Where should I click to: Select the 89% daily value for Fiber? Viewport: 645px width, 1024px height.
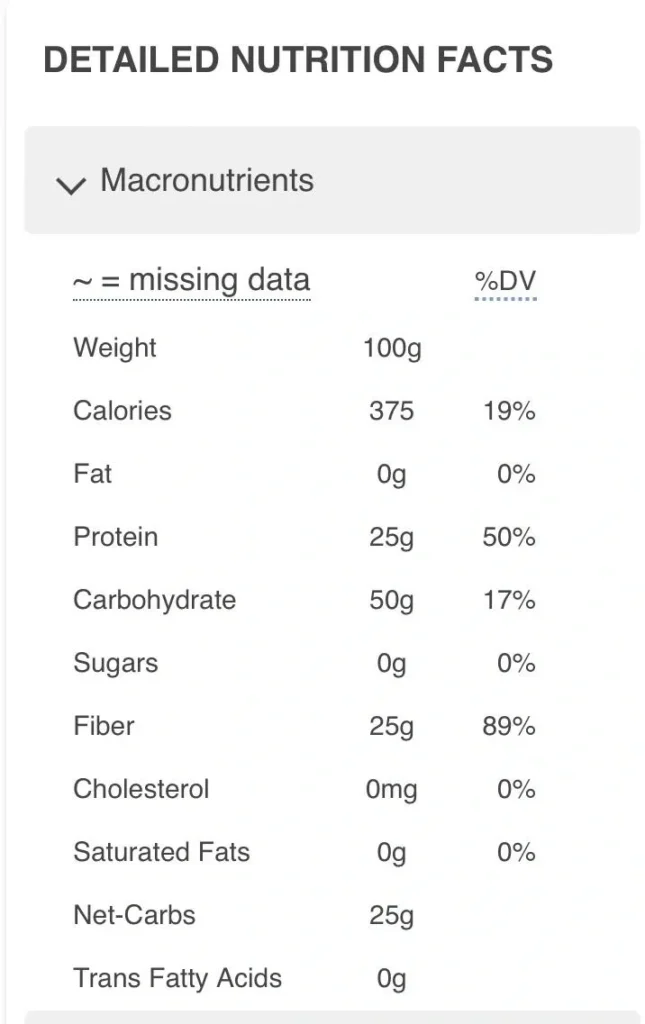click(x=515, y=726)
